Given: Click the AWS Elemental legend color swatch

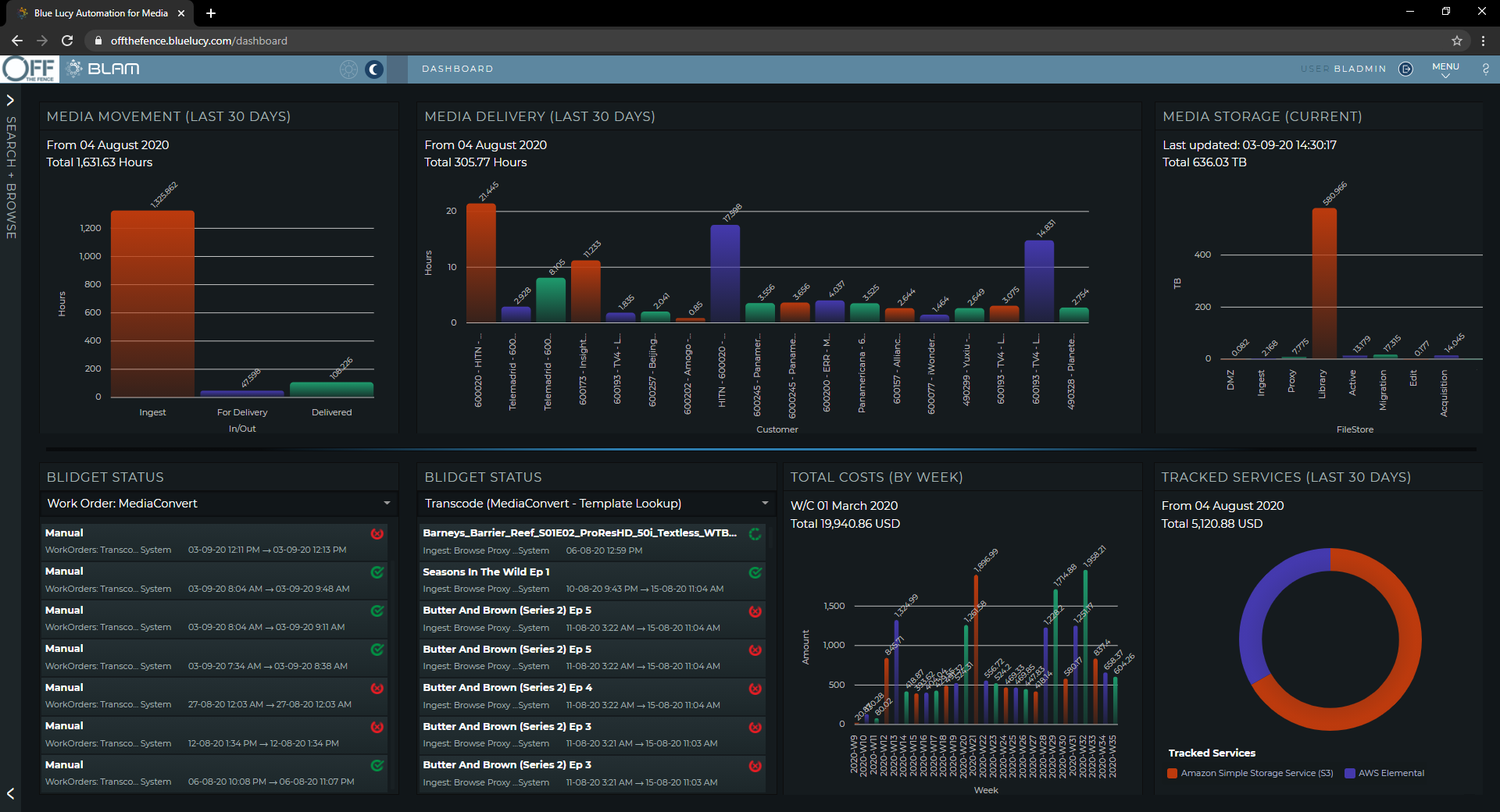Looking at the screenshot, I should point(1349,773).
